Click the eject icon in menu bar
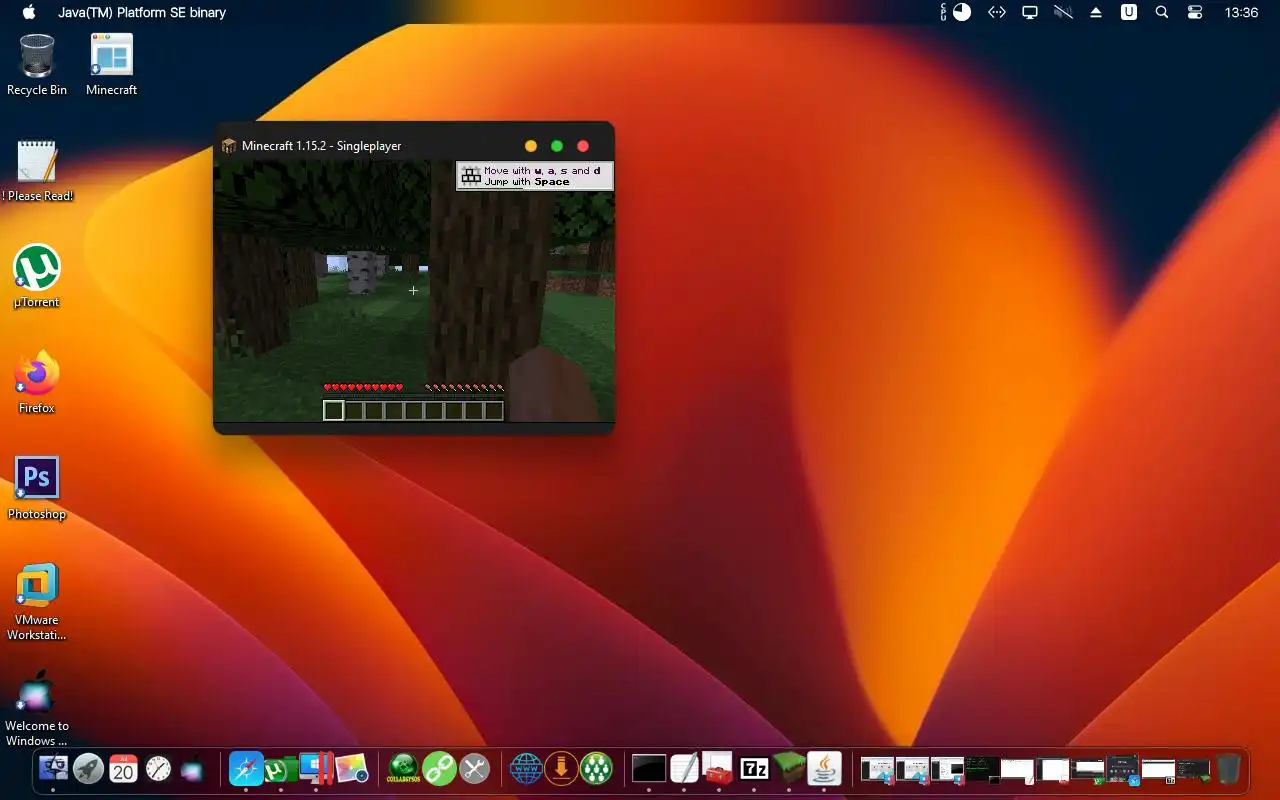1280x800 pixels. 1096,12
